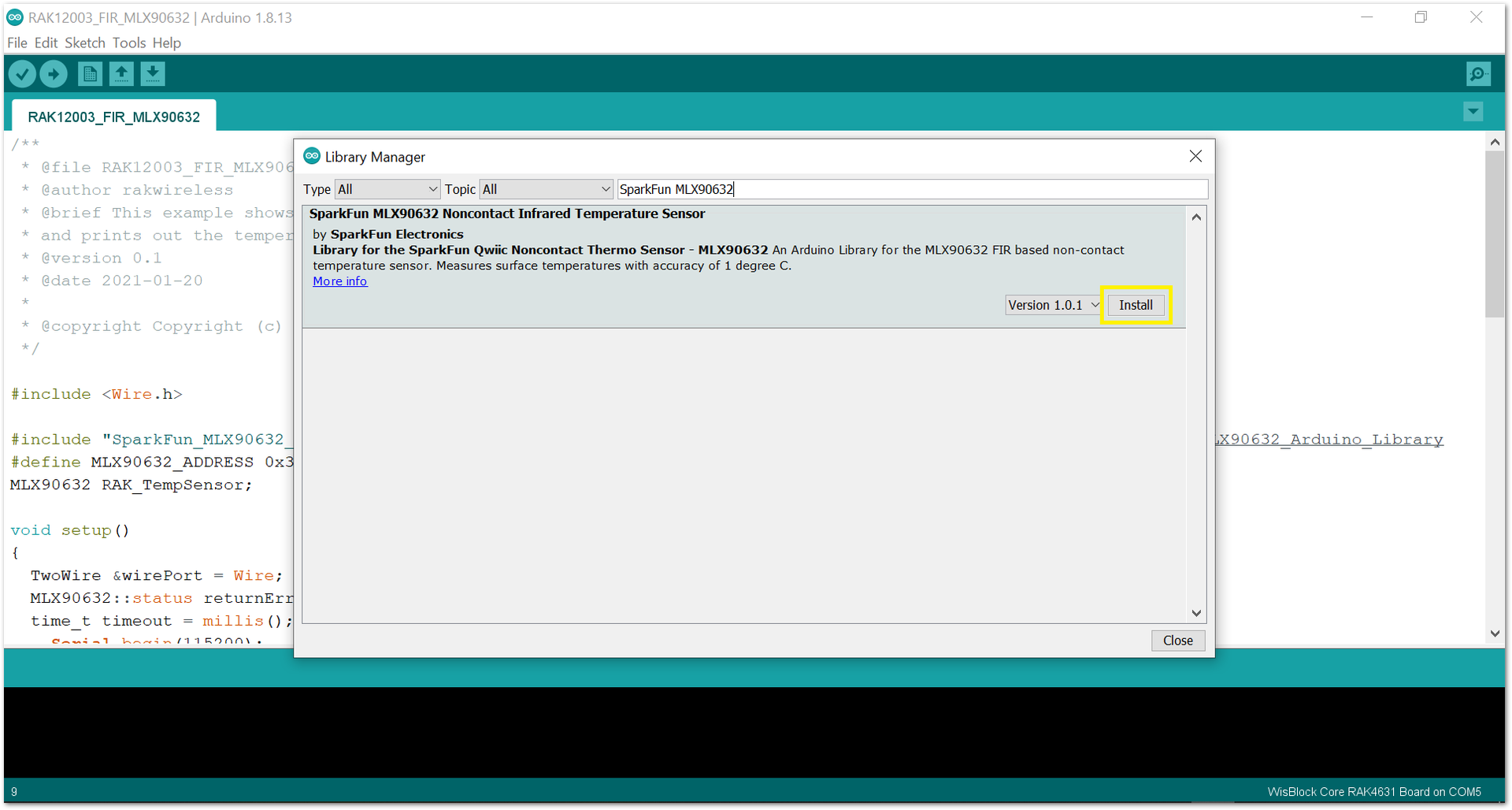1512x810 pixels.
Task: Click the editor vertical scrollbar thumb
Action: coord(1495,234)
